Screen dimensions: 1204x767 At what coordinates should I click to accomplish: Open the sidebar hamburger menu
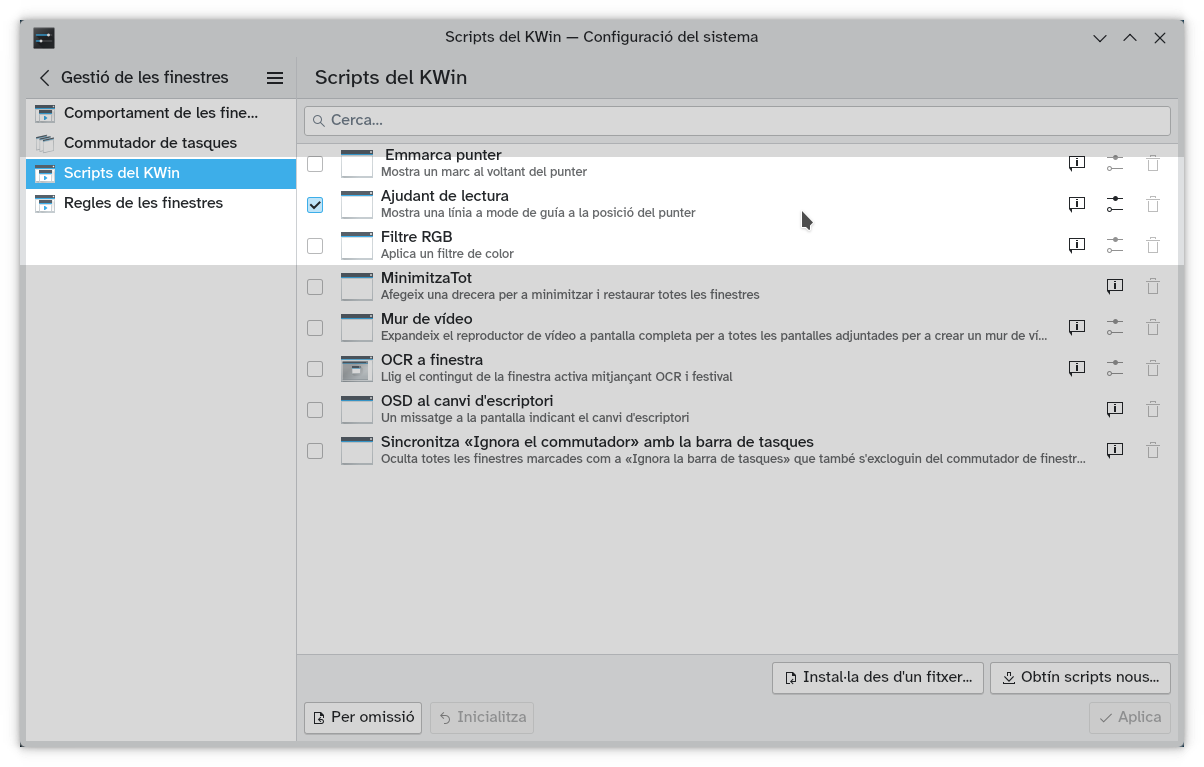pyautogui.click(x=275, y=78)
